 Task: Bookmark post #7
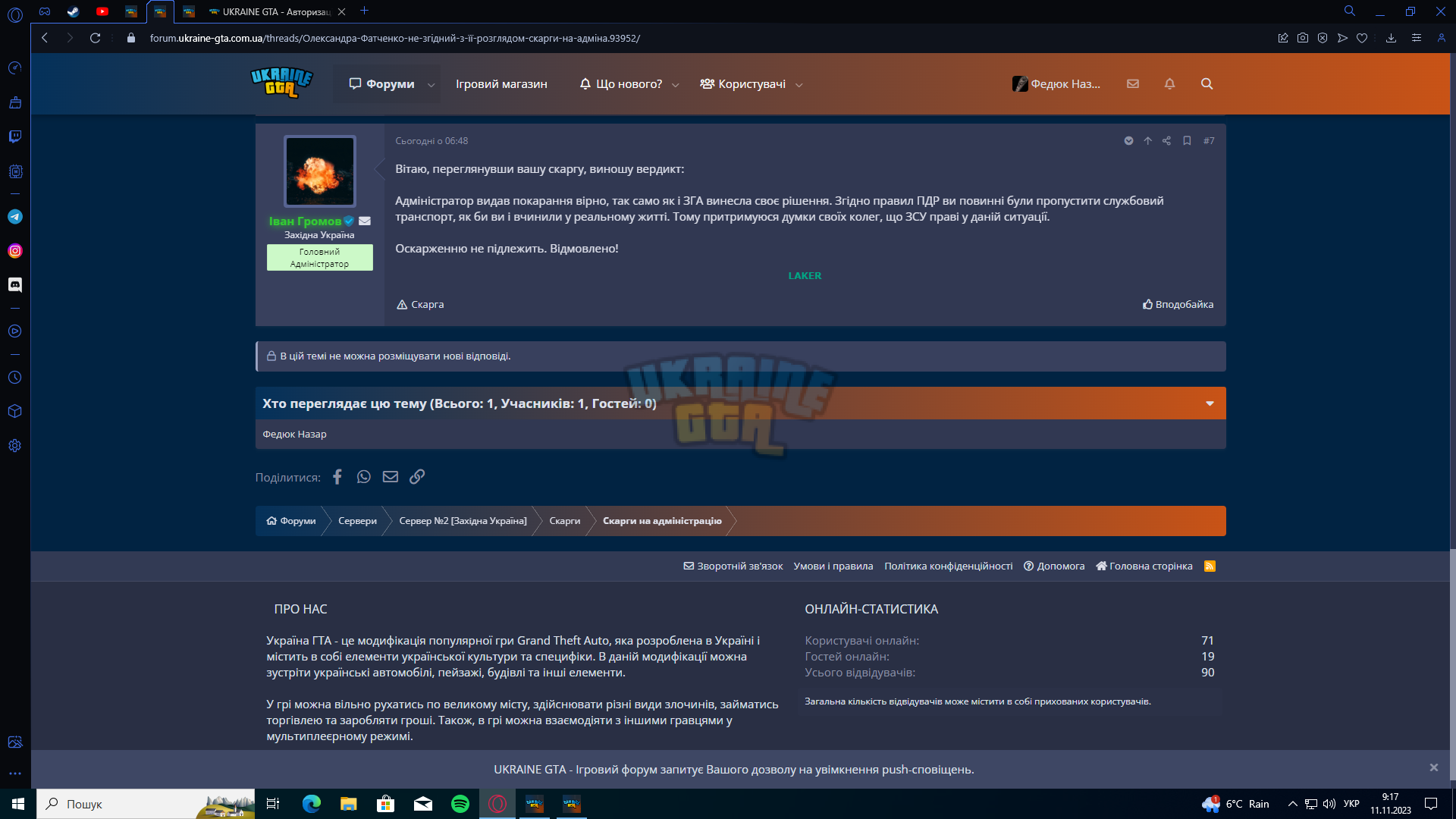tap(1187, 141)
